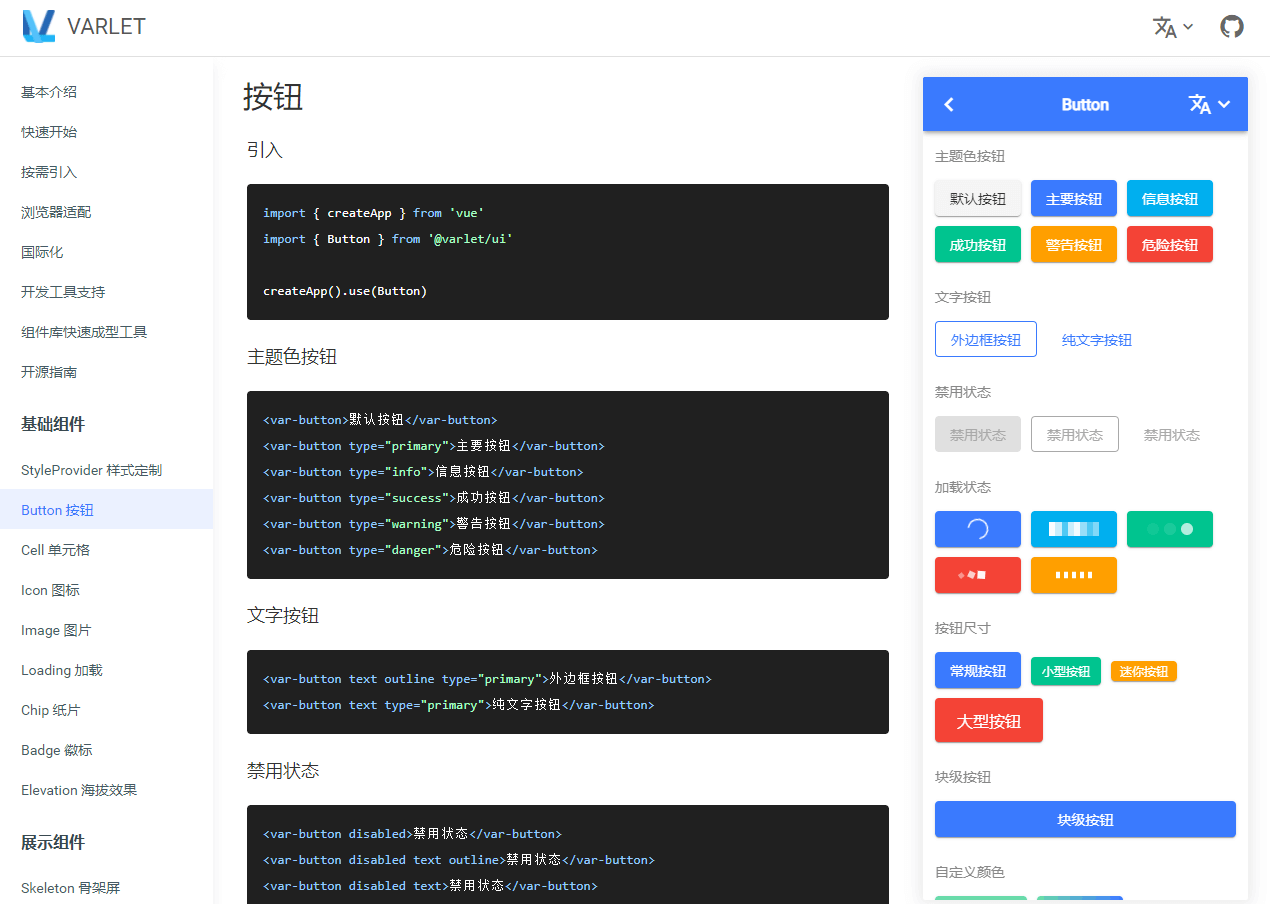This screenshot has width=1270, height=904.
Task: Click the green 小型按钮 button
Action: [1066, 671]
